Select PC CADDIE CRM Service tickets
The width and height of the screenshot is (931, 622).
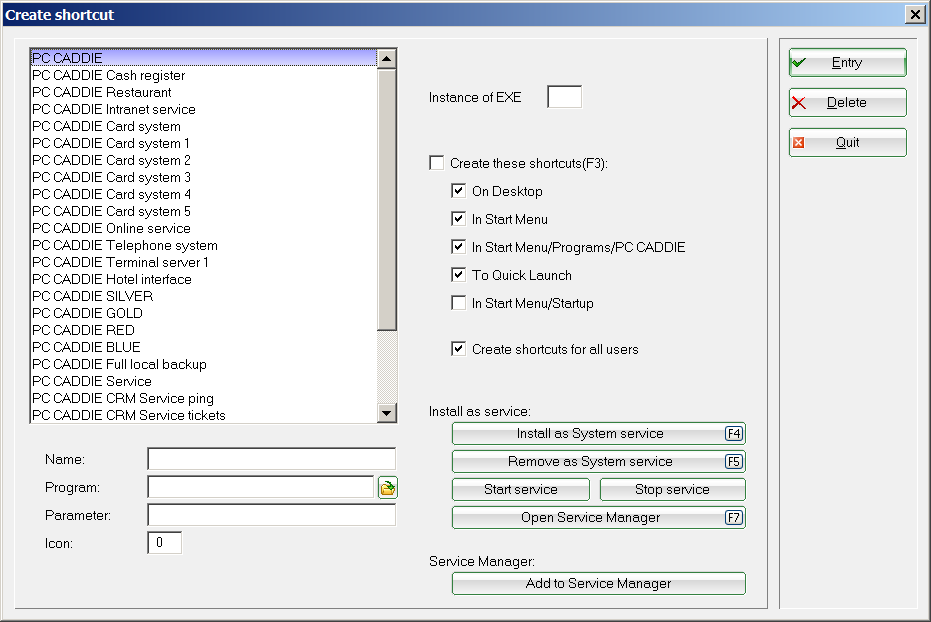[x=204, y=415]
